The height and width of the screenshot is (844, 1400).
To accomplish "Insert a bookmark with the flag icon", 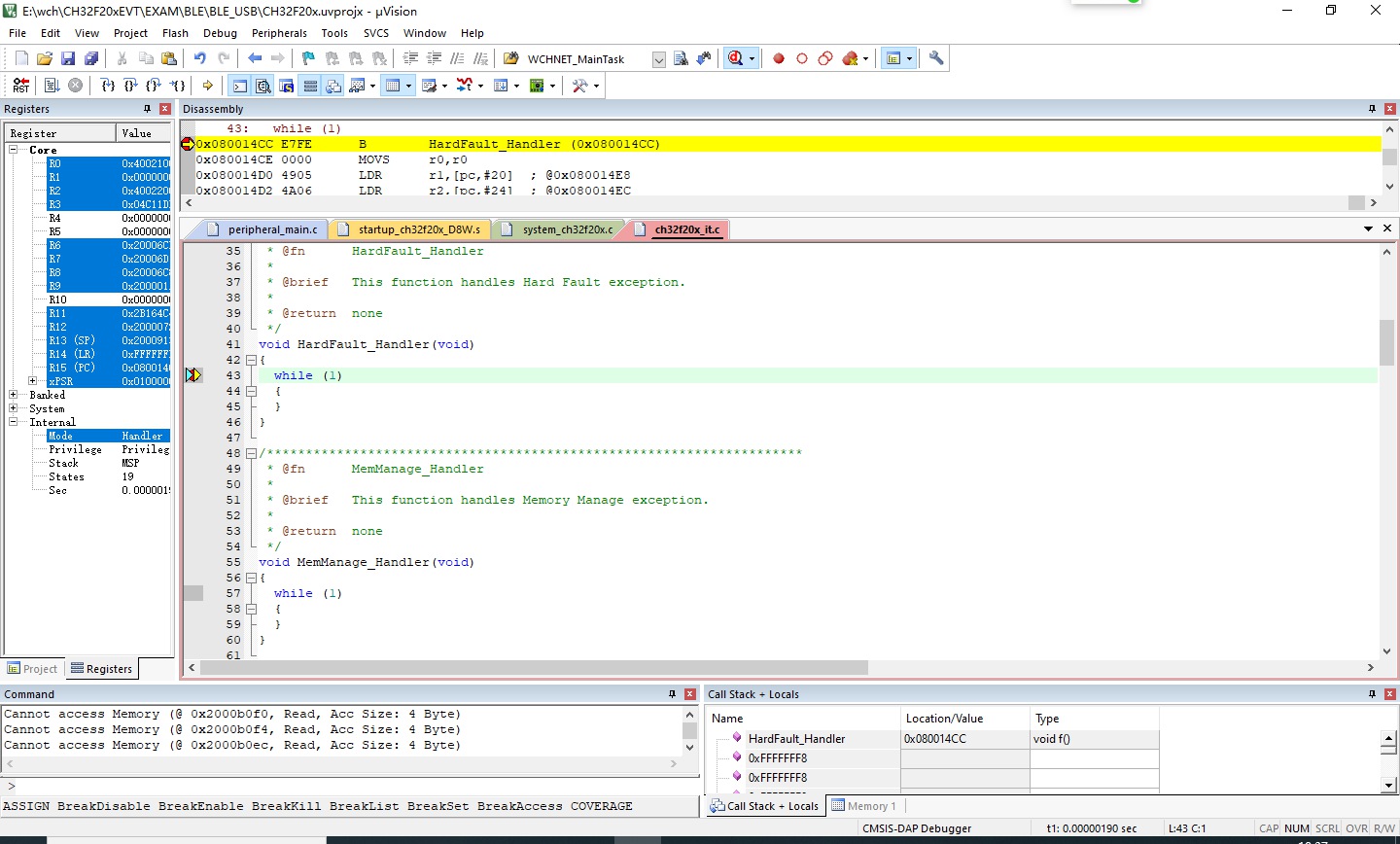I will tap(309, 58).
